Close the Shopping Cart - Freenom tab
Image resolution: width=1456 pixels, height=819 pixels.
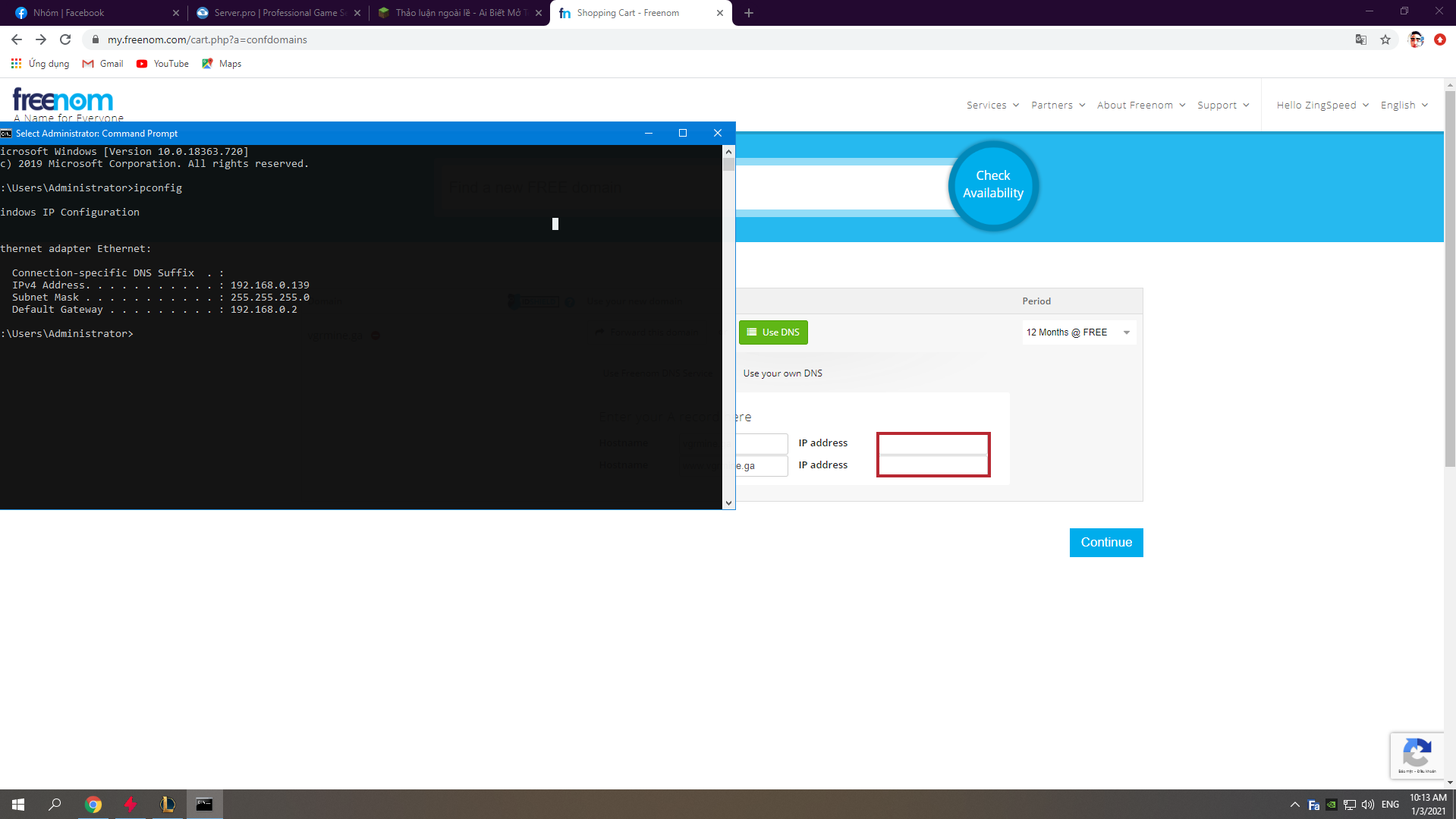pos(720,13)
